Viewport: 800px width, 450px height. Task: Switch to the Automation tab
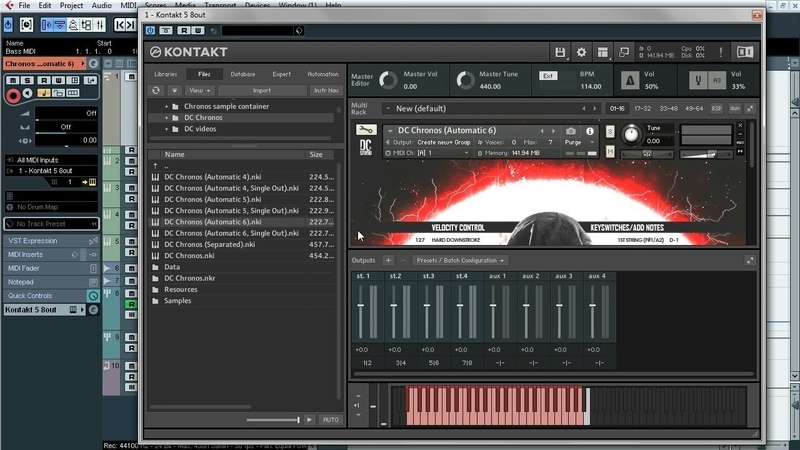[x=322, y=74]
